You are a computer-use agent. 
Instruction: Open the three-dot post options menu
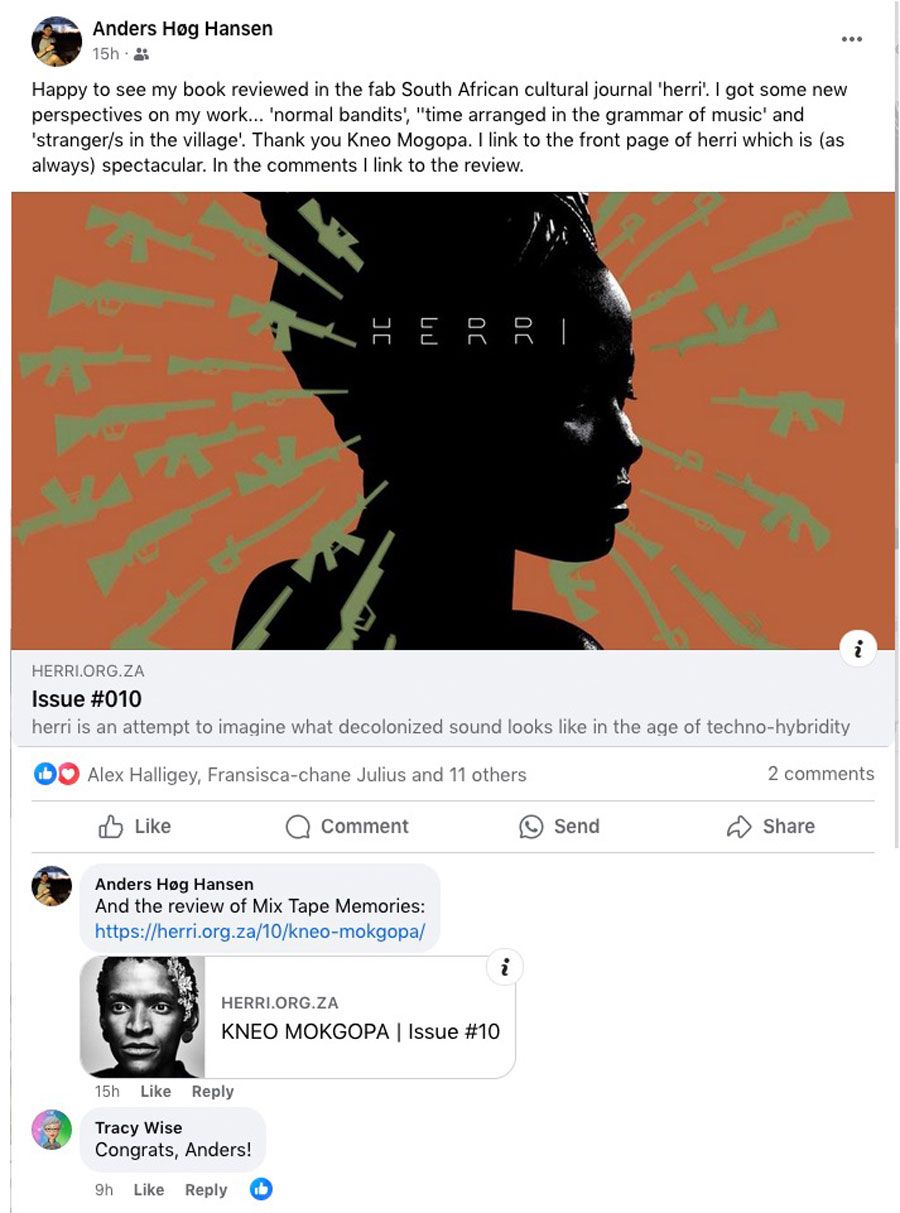point(851,40)
